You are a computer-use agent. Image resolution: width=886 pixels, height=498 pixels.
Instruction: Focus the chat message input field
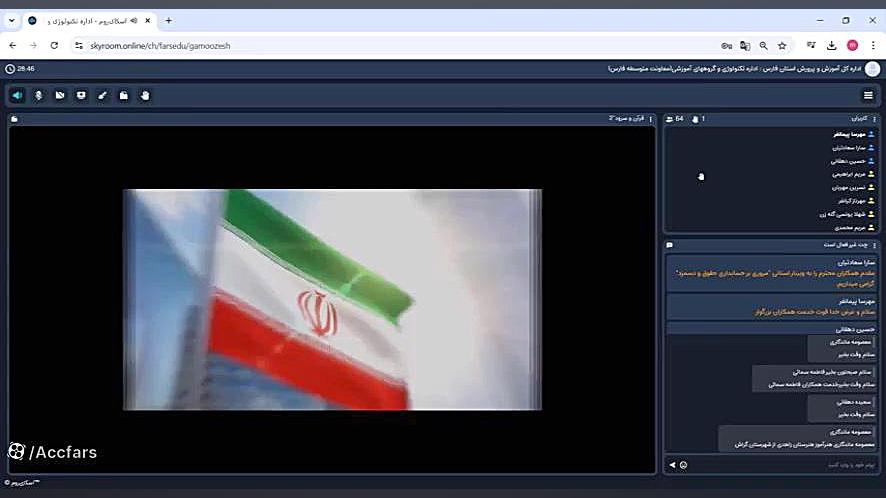coord(783,465)
